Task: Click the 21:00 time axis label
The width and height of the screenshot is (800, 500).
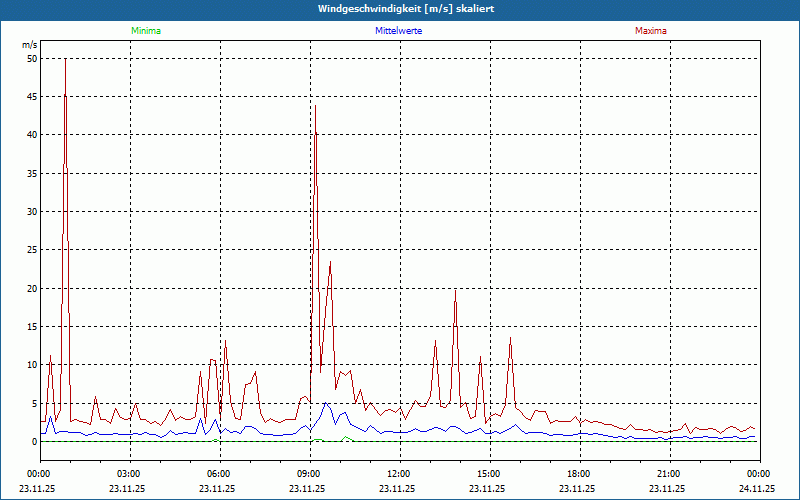Action: click(x=669, y=474)
